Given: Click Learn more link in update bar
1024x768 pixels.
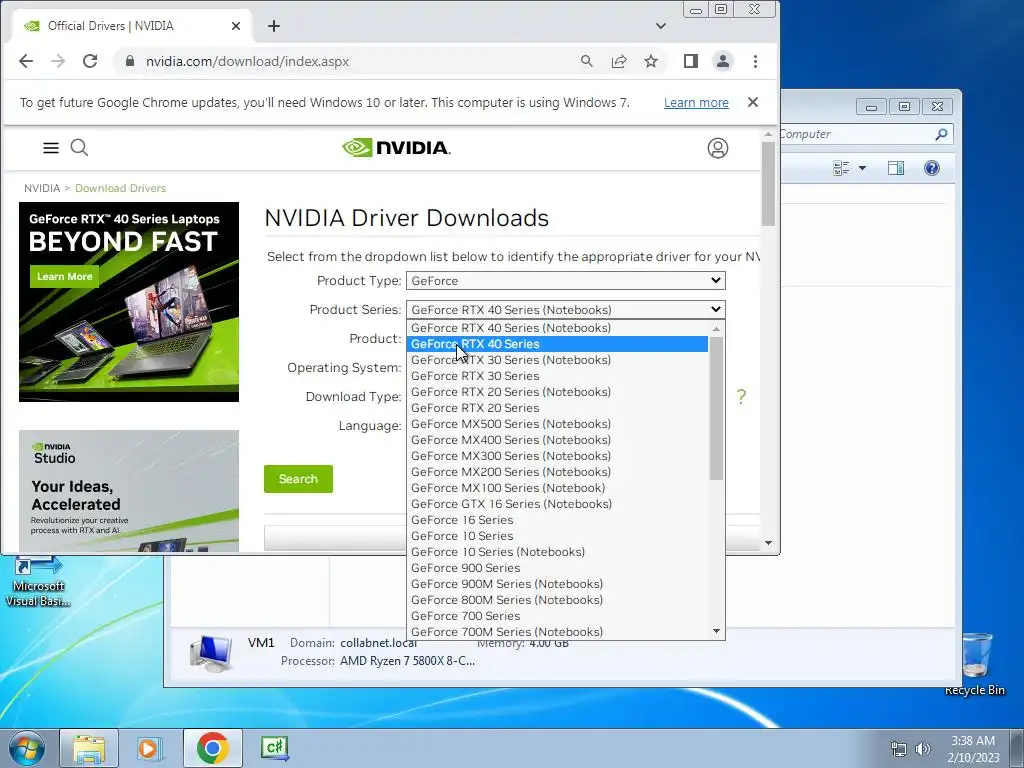Looking at the screenshot, I should 696,103.
